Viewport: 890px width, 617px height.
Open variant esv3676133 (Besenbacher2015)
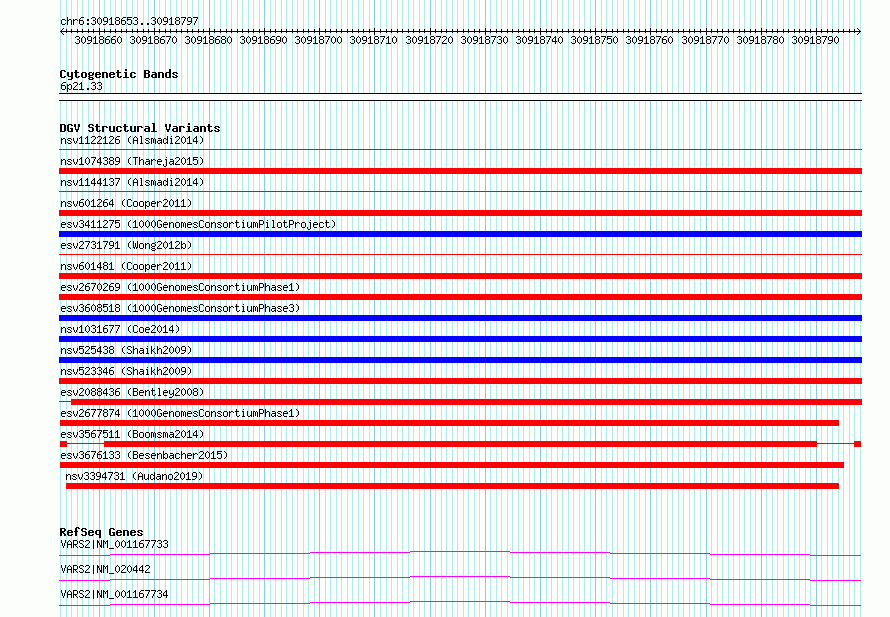click(x=144, y=455)
